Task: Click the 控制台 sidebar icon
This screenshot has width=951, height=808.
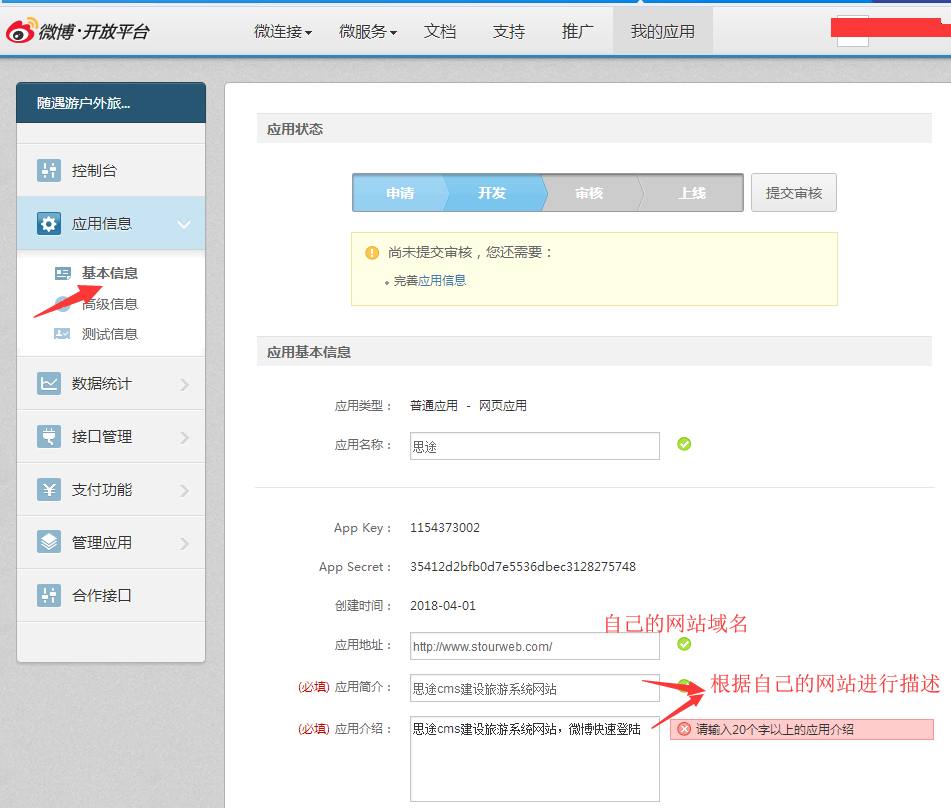Action: pyautogui.click(x=49, y=171)
